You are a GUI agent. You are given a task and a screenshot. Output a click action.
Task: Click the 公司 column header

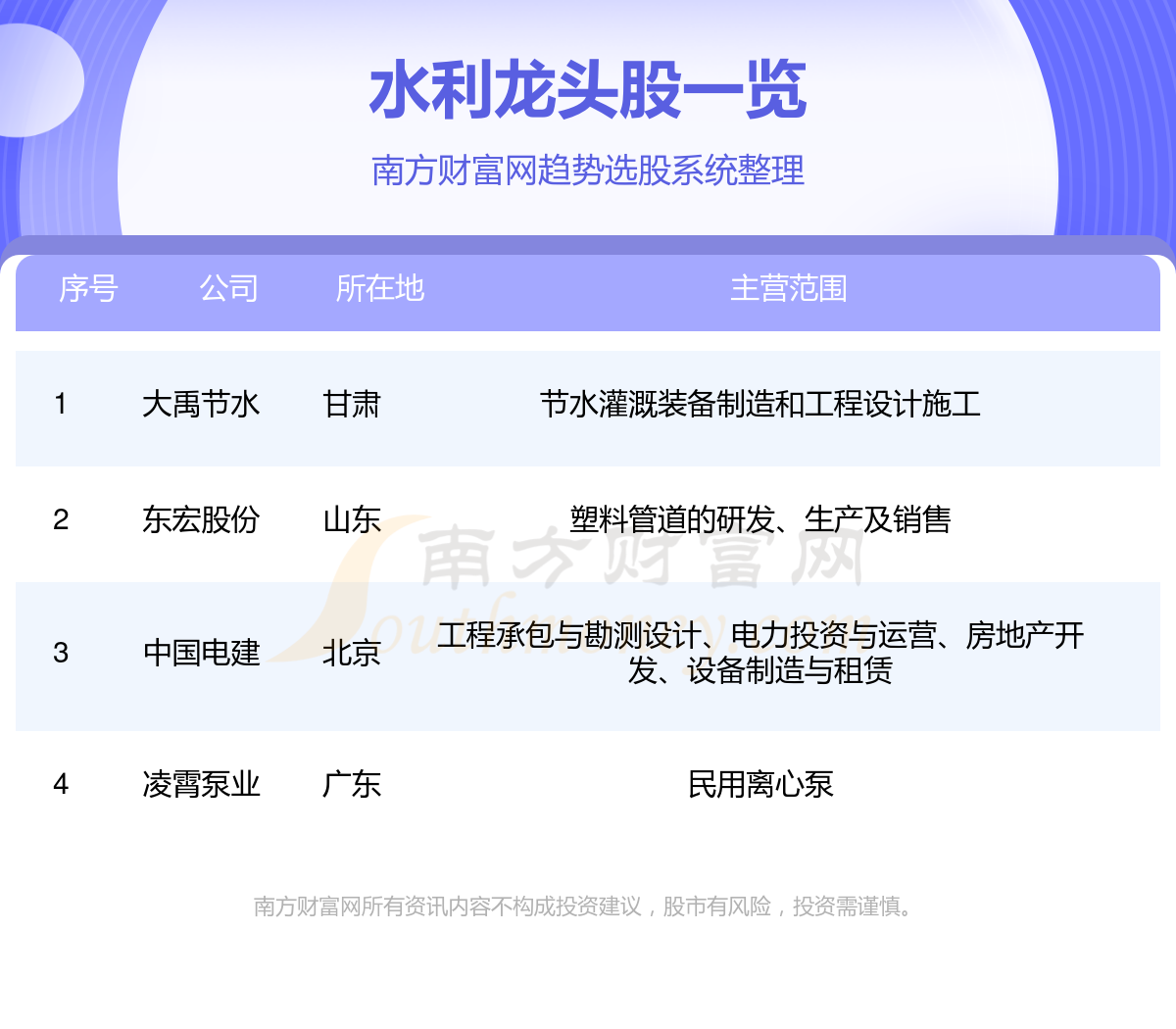[x=229, y=288]
